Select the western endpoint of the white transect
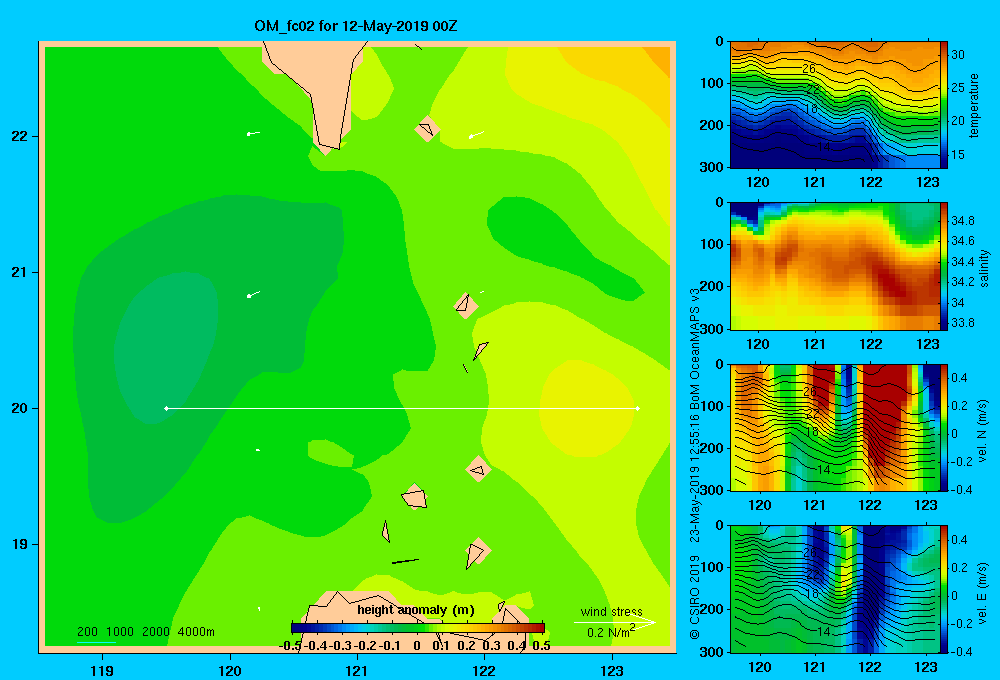This screenshot has height=680, width=1000. [166, 408]
